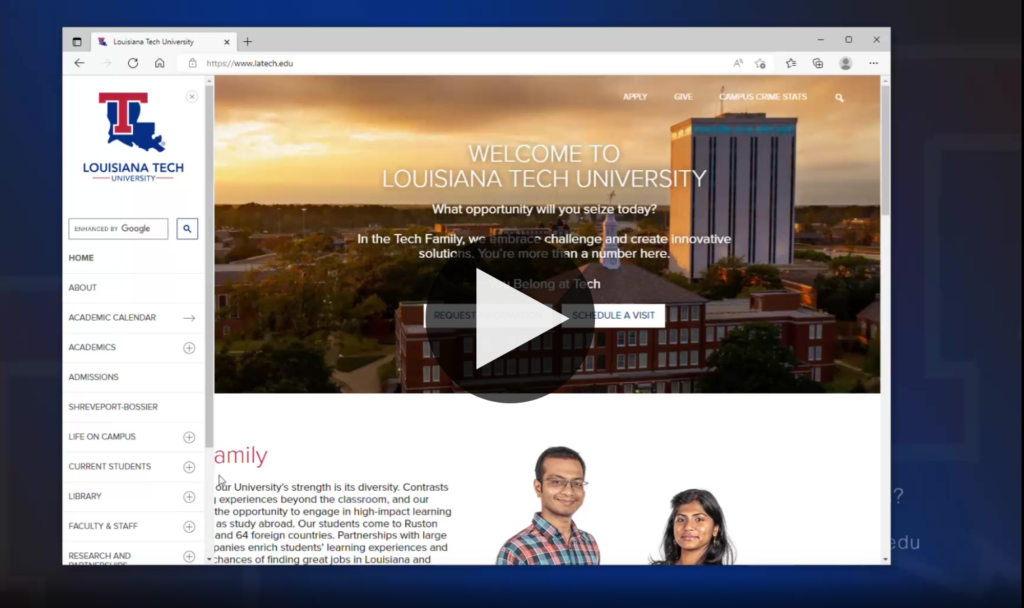Click the site lock icon in address bar

click(x=192, y=63)
